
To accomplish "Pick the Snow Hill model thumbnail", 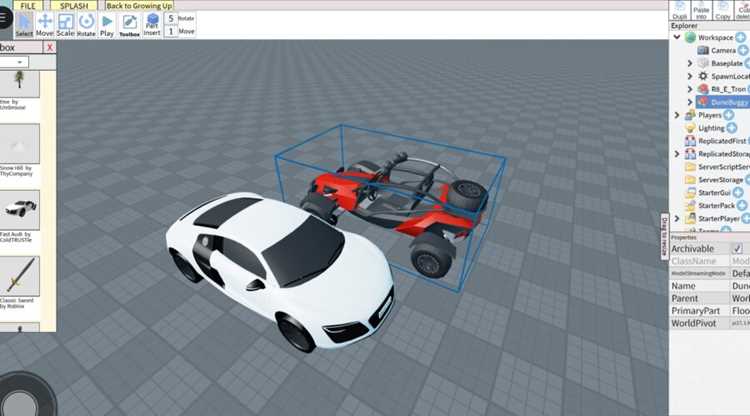I will pos(19,143).
